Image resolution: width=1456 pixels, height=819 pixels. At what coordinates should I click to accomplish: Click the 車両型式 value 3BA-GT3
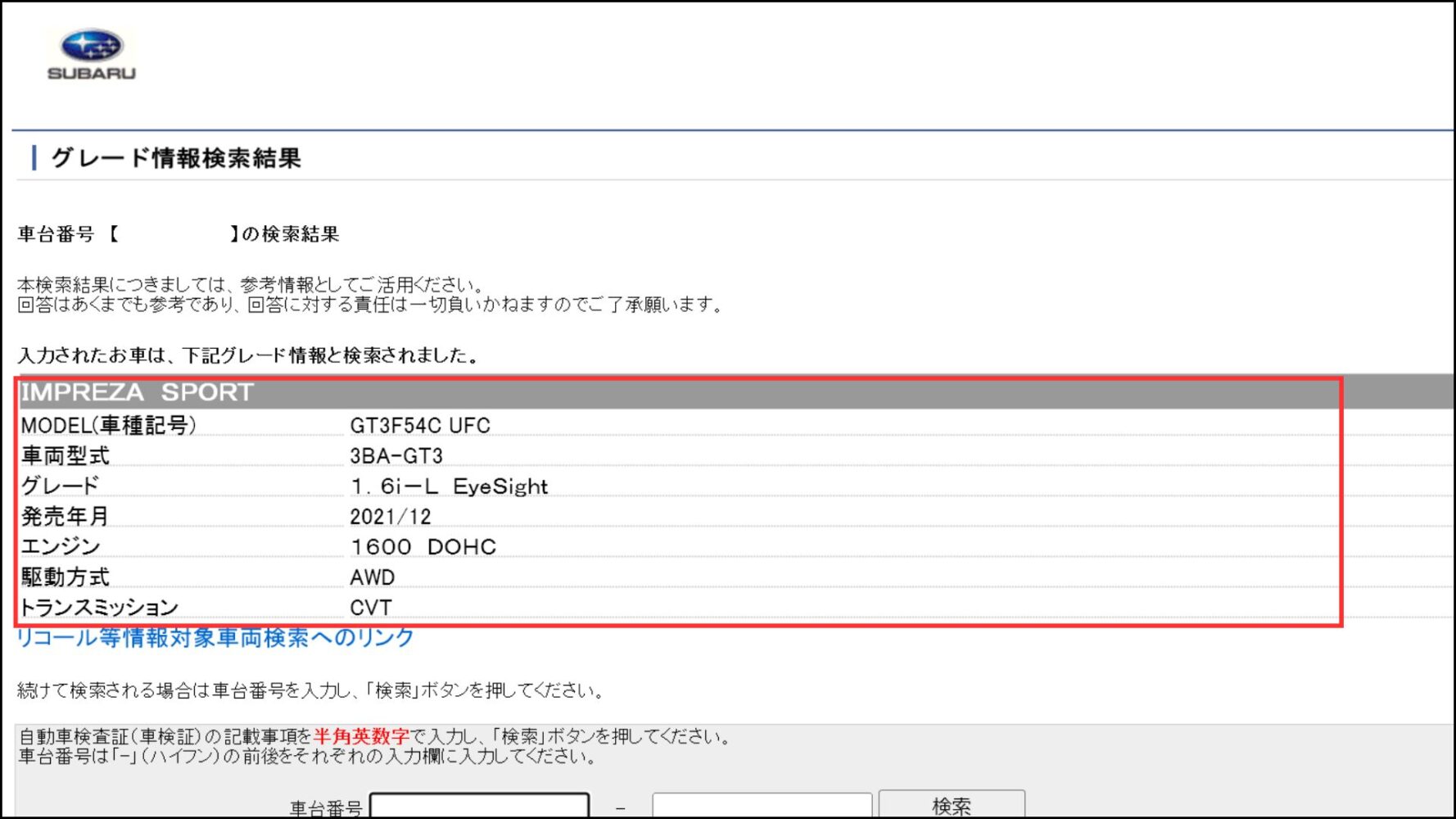coord(396,456)
